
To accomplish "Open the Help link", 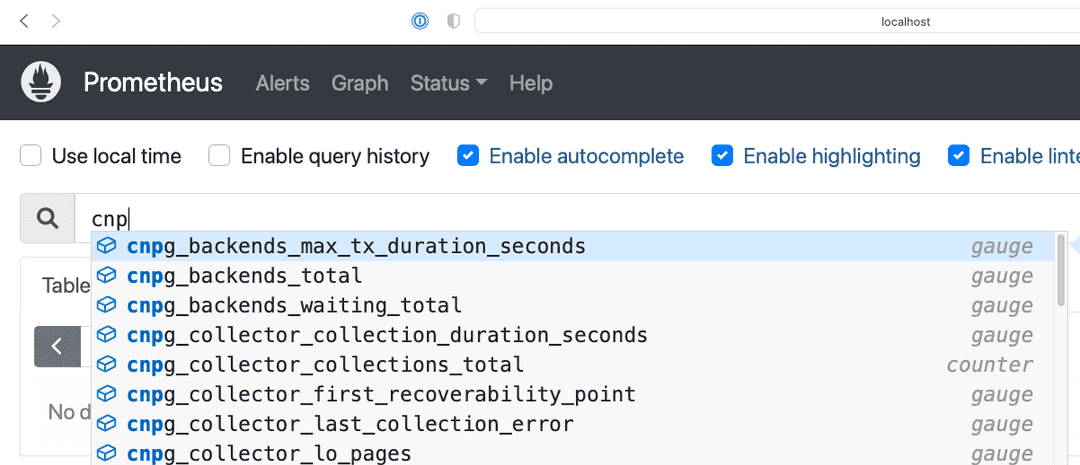I will click(530, 83).
